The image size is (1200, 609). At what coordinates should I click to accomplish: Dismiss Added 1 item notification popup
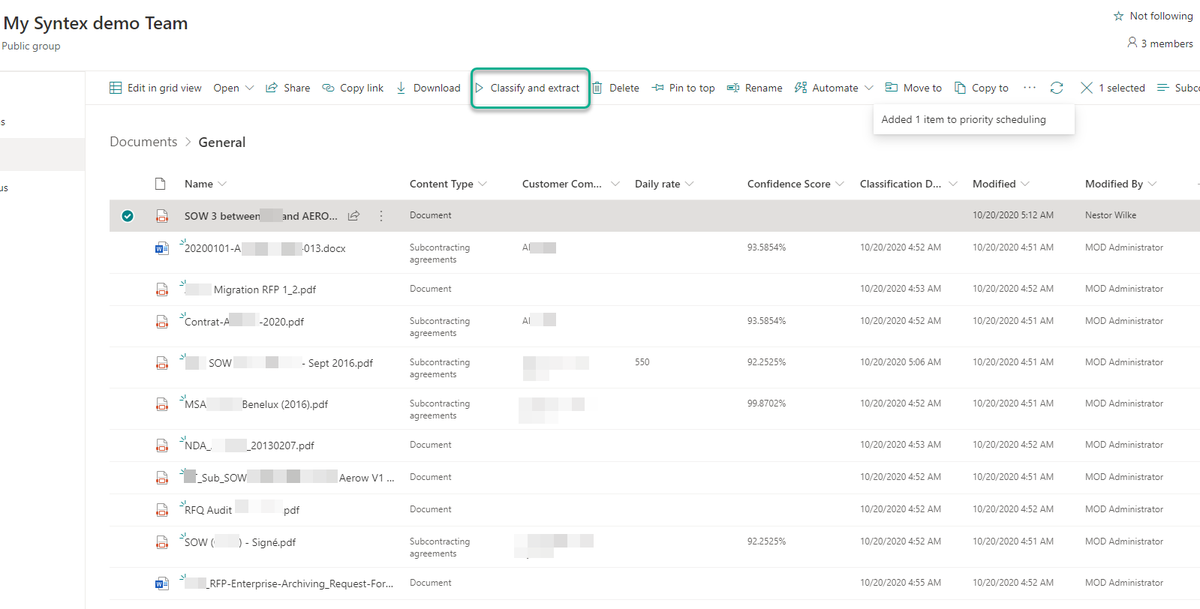pos(974,120)
